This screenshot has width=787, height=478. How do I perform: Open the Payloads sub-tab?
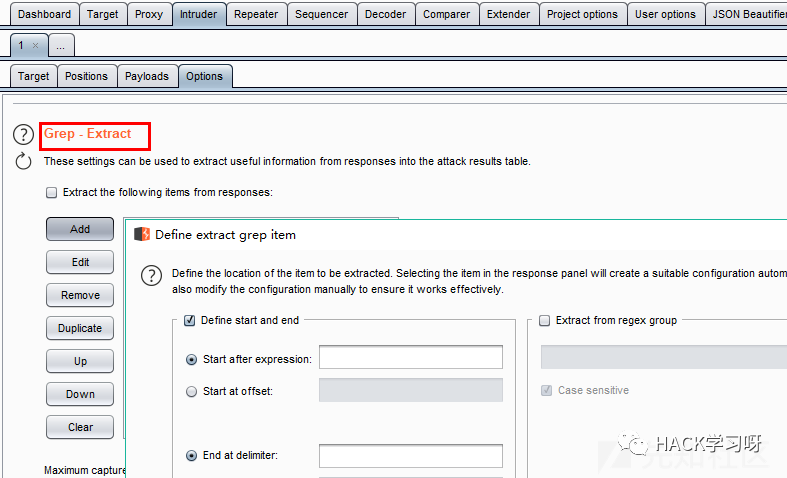[147, 76]
